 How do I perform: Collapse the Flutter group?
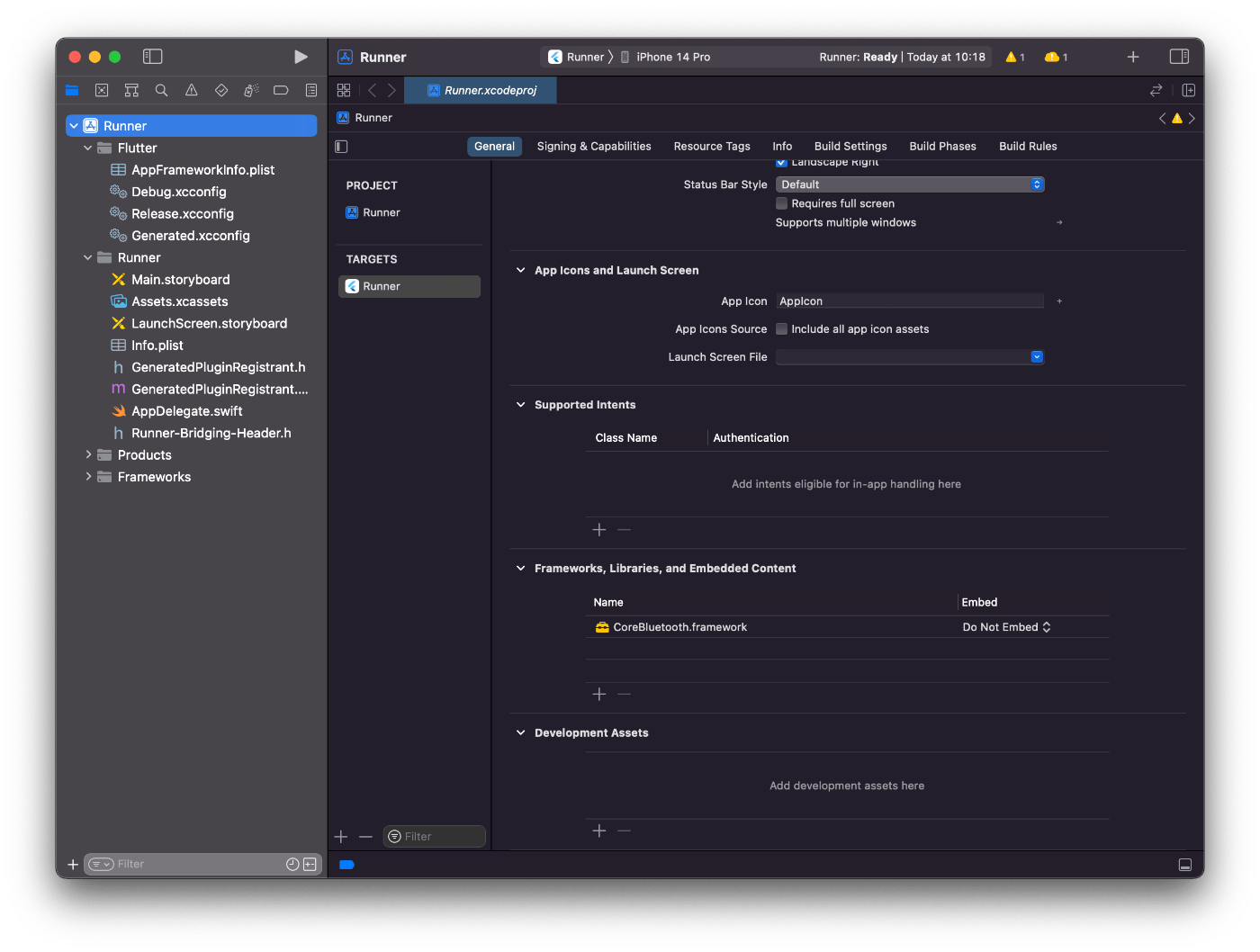tap(87, 148)
